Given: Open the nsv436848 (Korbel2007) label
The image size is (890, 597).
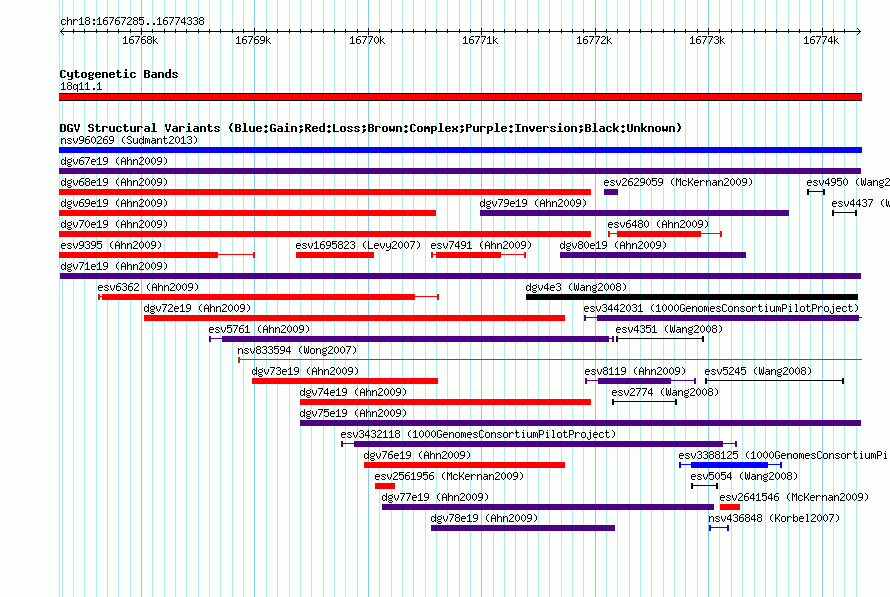Looking at the screenshot, I should (x=774, y=518).
